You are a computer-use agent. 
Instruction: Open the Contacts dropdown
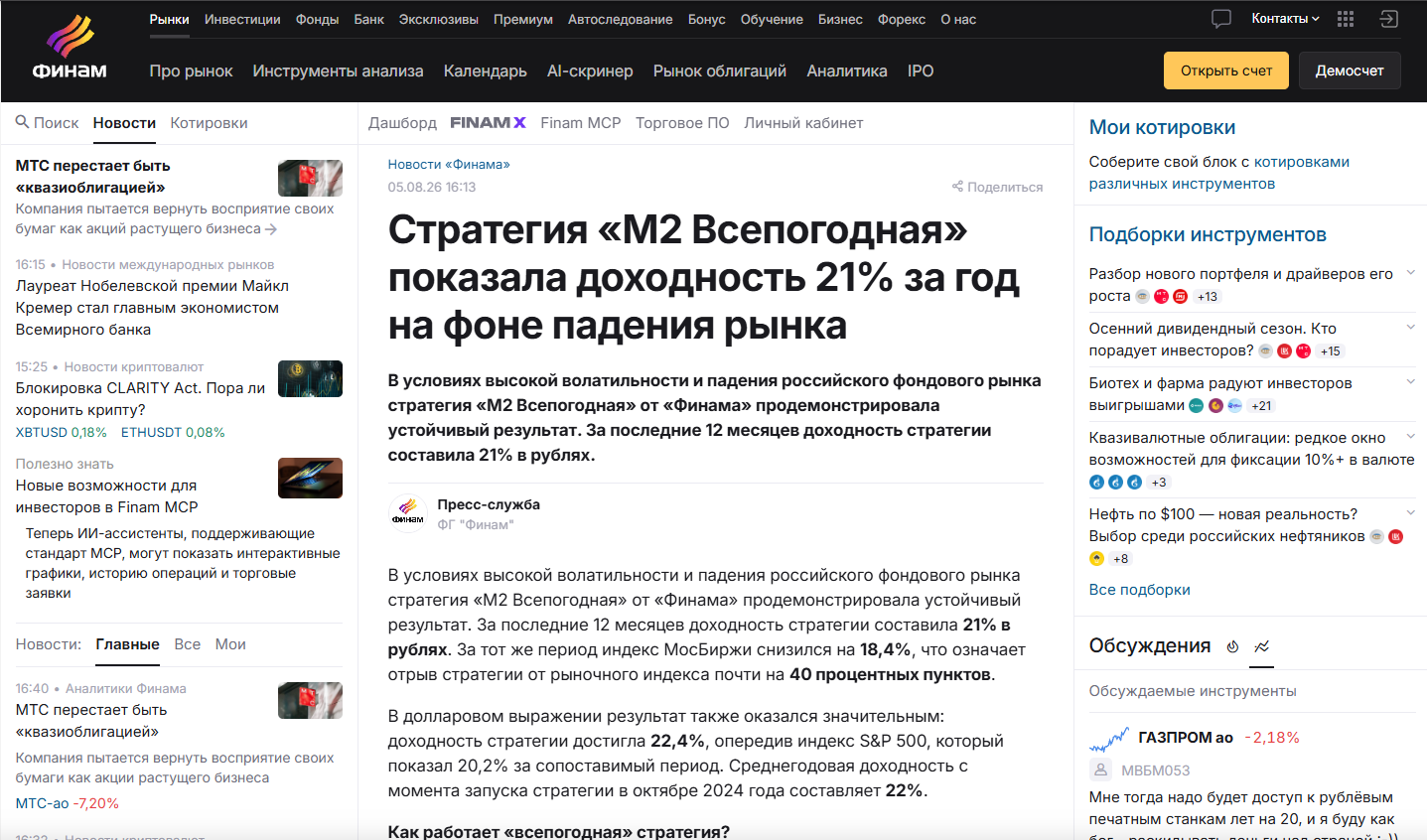[1285, 19]
